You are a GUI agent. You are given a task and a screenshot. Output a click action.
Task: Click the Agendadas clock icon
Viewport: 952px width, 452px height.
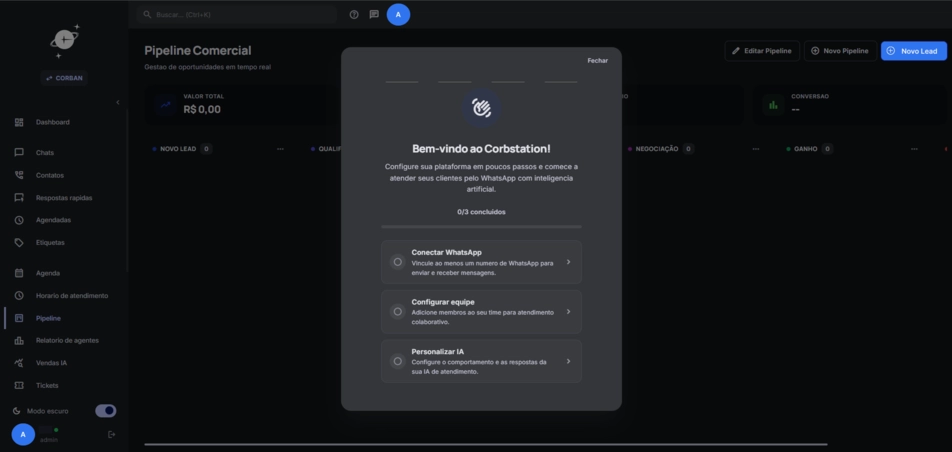point(19,220)
